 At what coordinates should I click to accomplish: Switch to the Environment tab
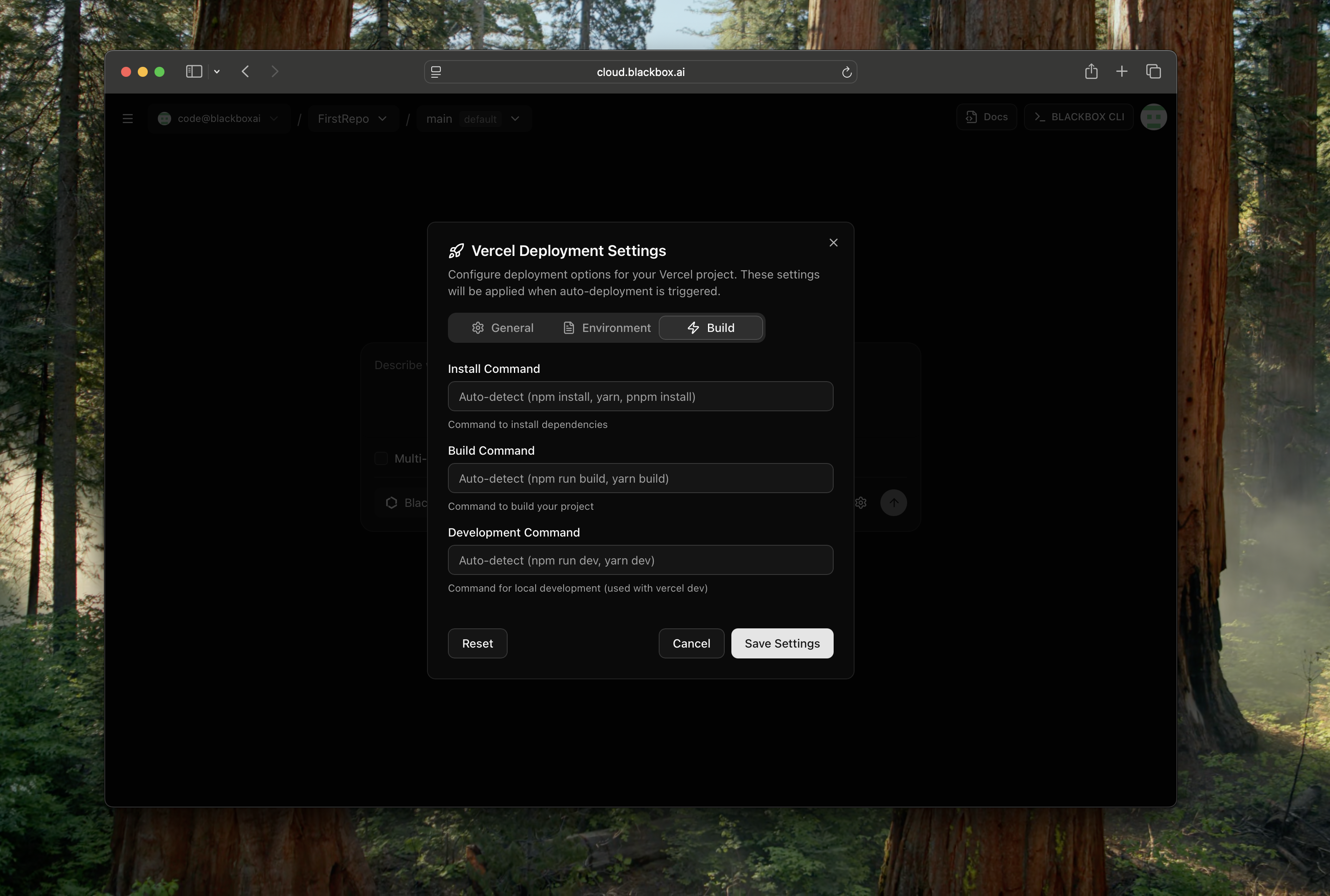point(607,328)
